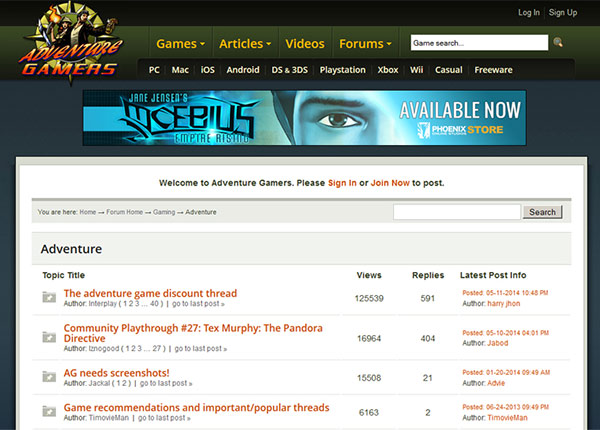Click folder icon beside adventure game discount thread
Viewport: 600px width, 430px height.
49,297
